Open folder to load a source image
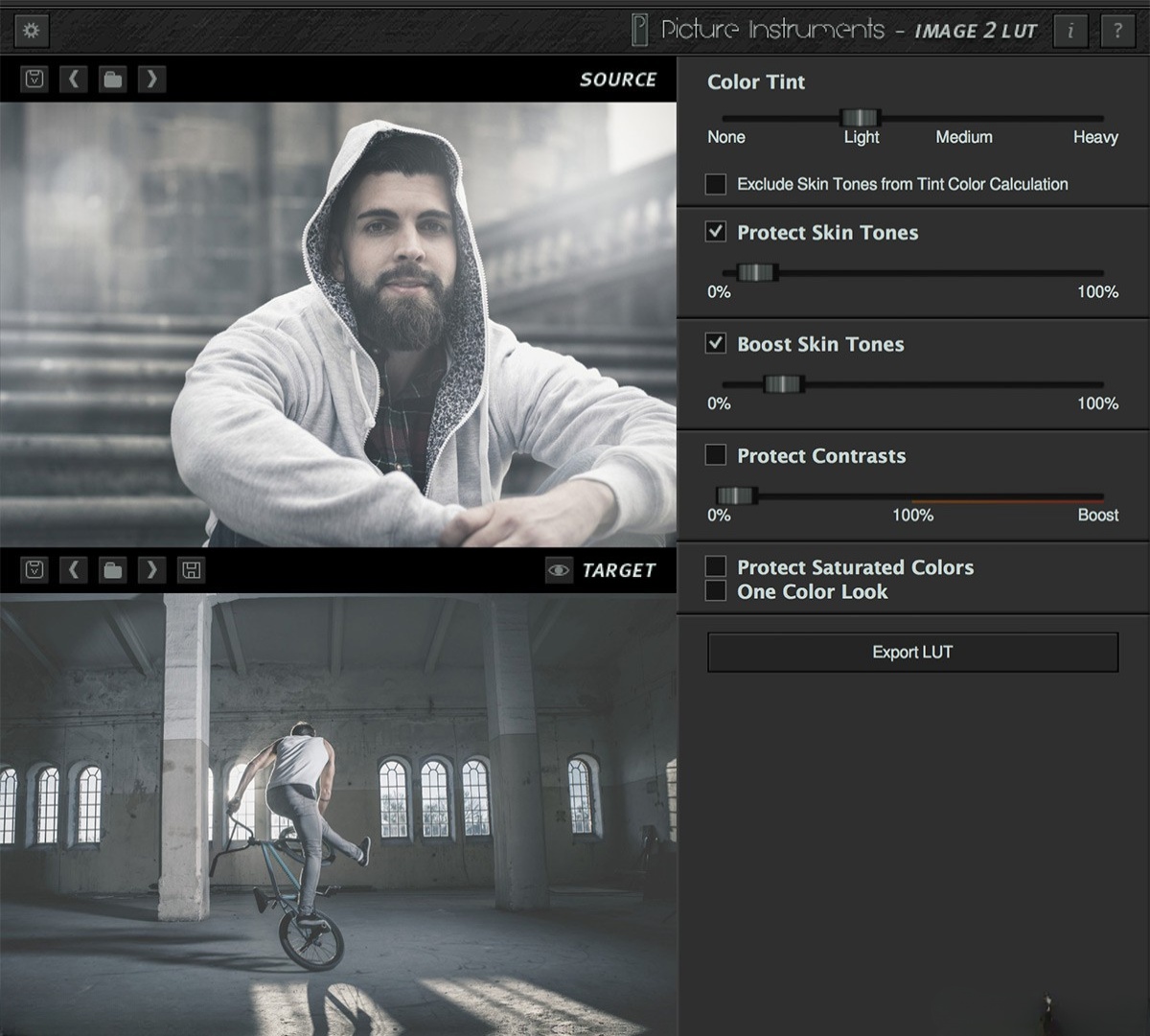This screenshot has width=1150, height=1036. click(112, 80)
